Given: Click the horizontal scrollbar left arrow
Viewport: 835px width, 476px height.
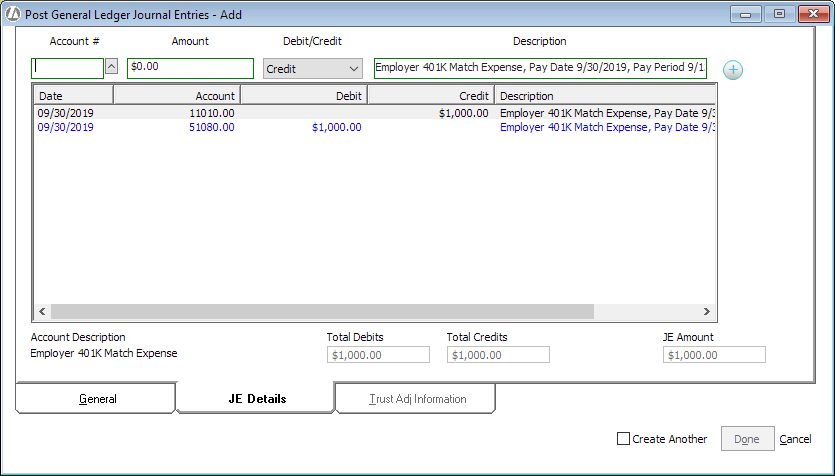Looking at the screenshot, I should [43, 312].
